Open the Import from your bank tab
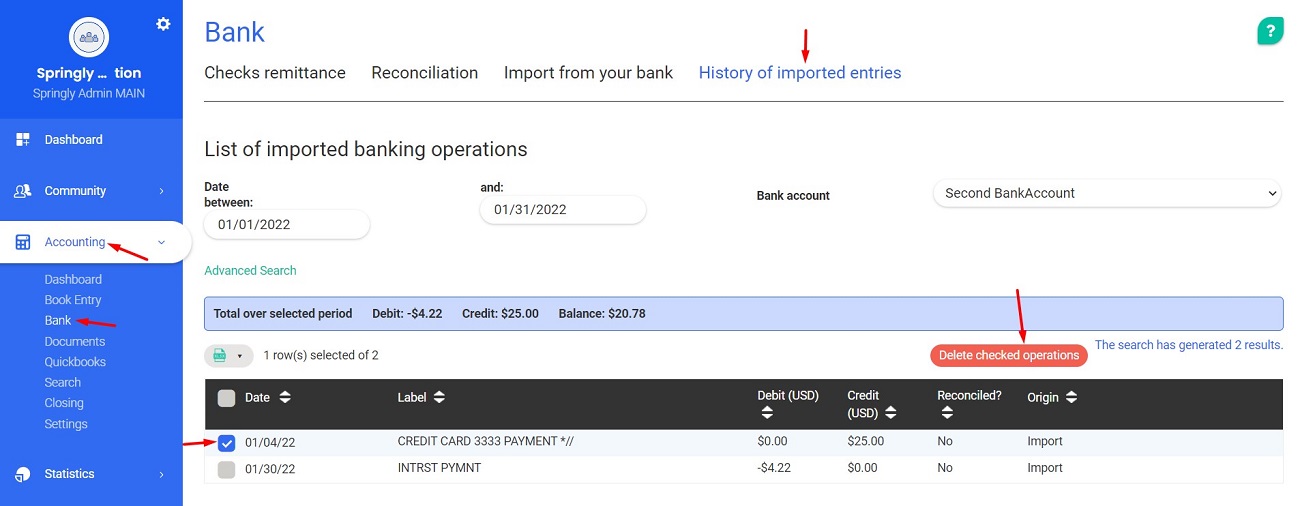Screen dimensions: 1300x506 (x=588, y=73)
